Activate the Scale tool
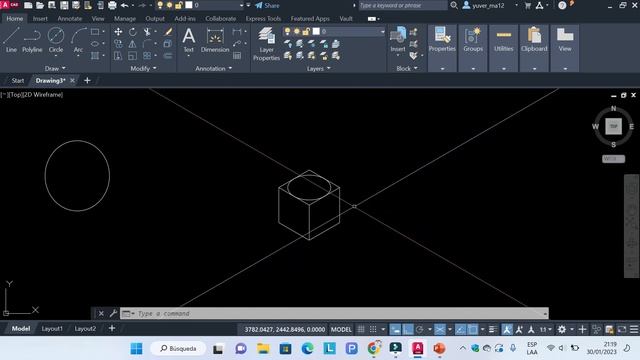Screen dimensions: 640x360 tap(132, 56)
